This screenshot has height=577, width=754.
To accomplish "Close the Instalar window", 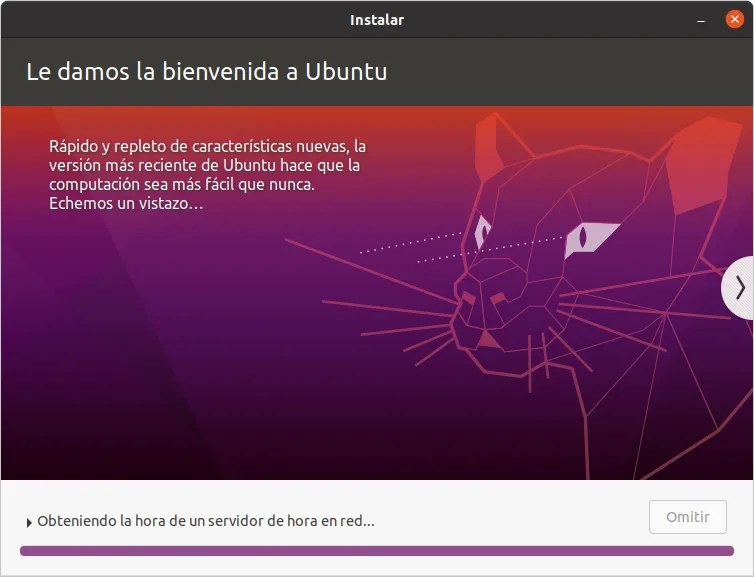I will (734, 20).
